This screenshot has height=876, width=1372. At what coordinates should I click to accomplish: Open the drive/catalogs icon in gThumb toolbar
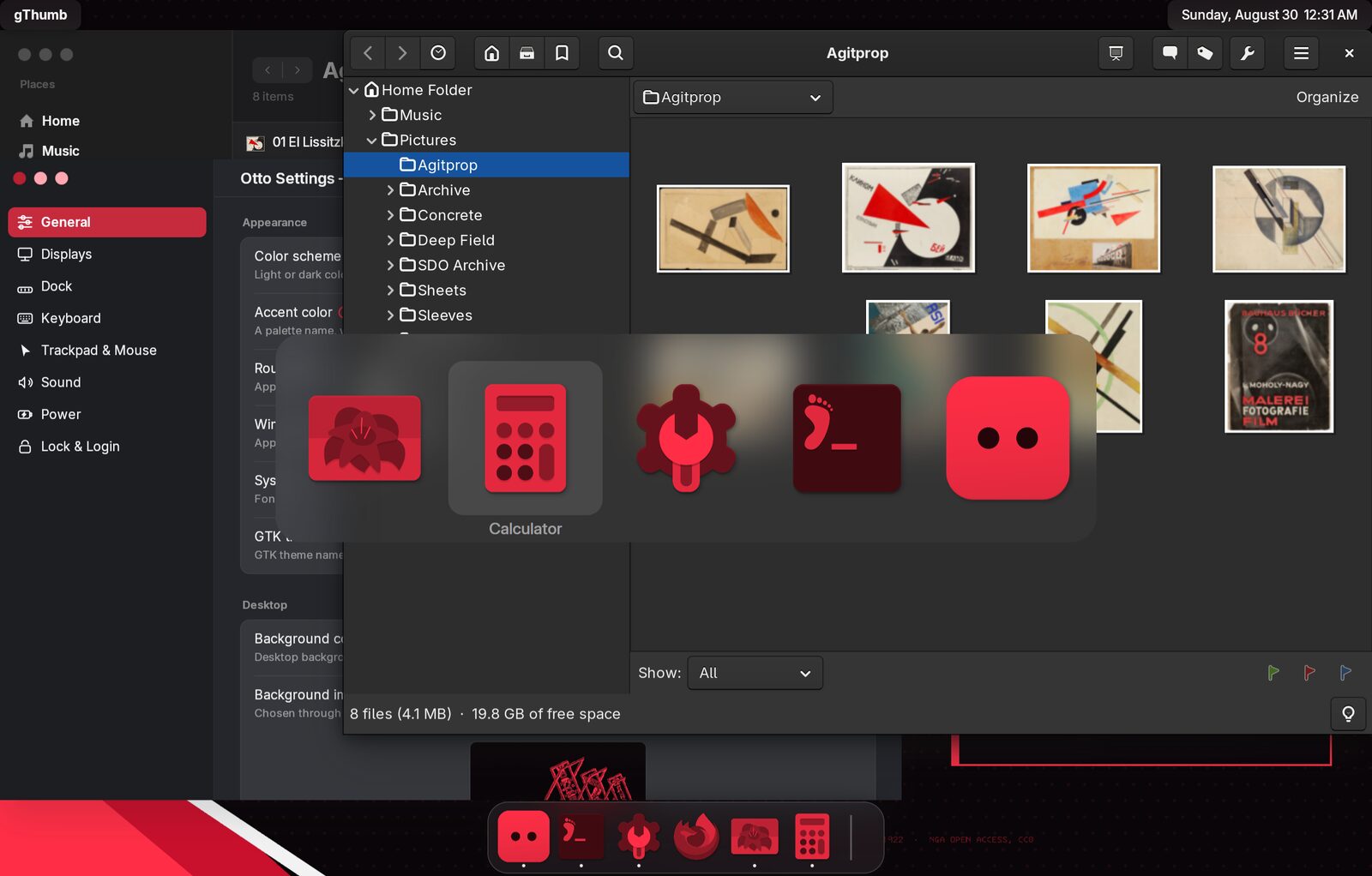527,53
